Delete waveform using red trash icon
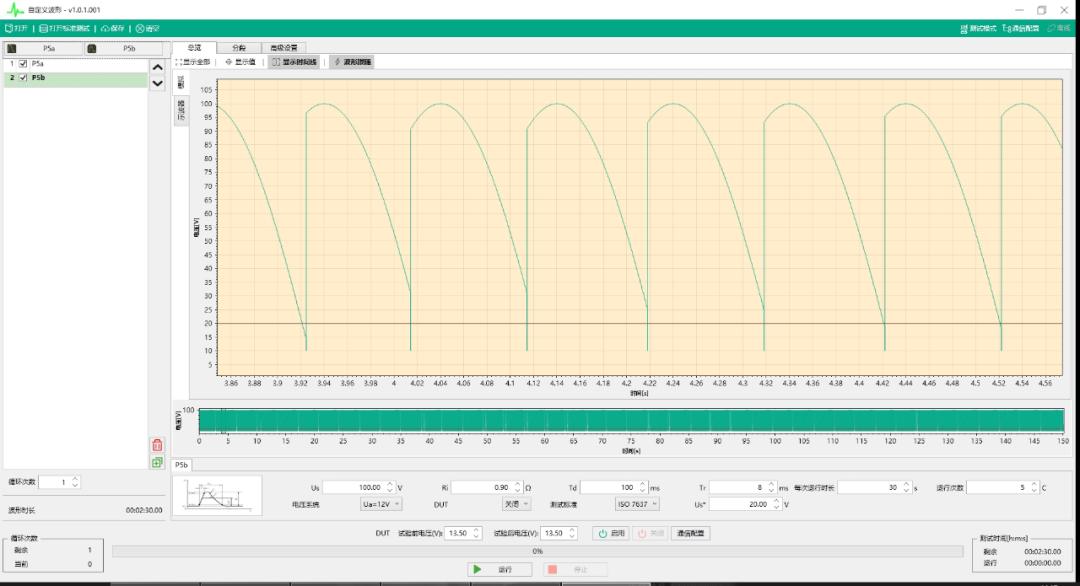 [x=157, y=445]
